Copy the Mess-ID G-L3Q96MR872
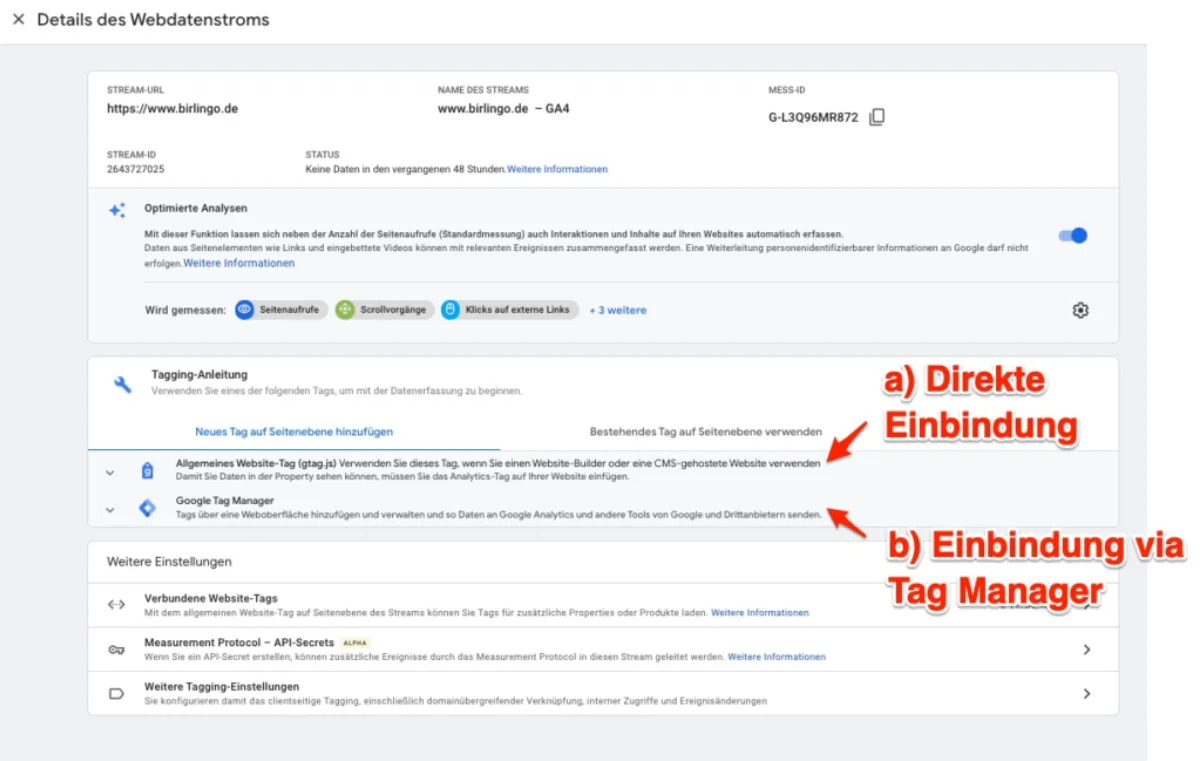1200x761 pixels. (x=877, y=117)
